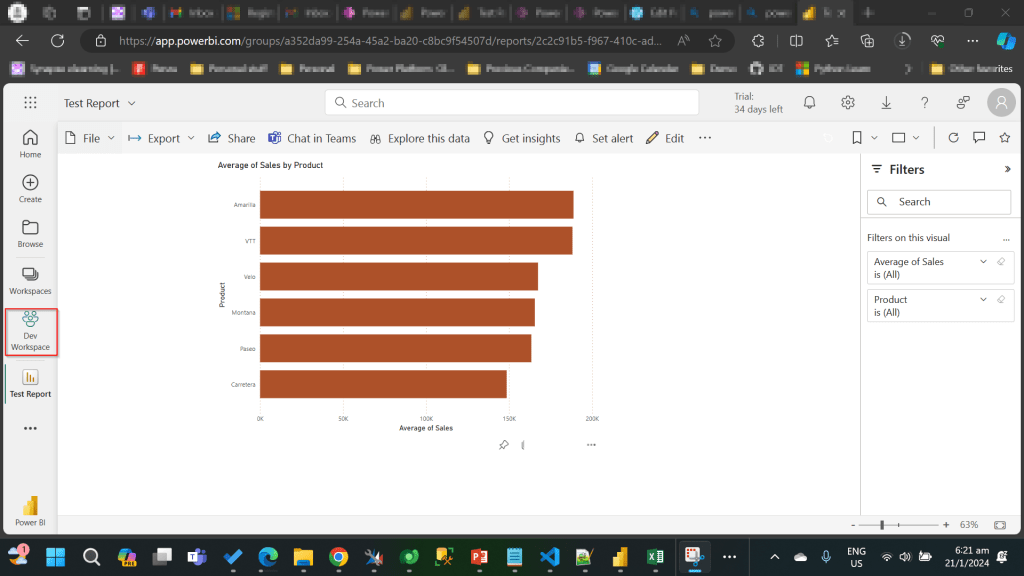
Task: Clear the Average of Sales filter eraser
Action: [1001, 262]
